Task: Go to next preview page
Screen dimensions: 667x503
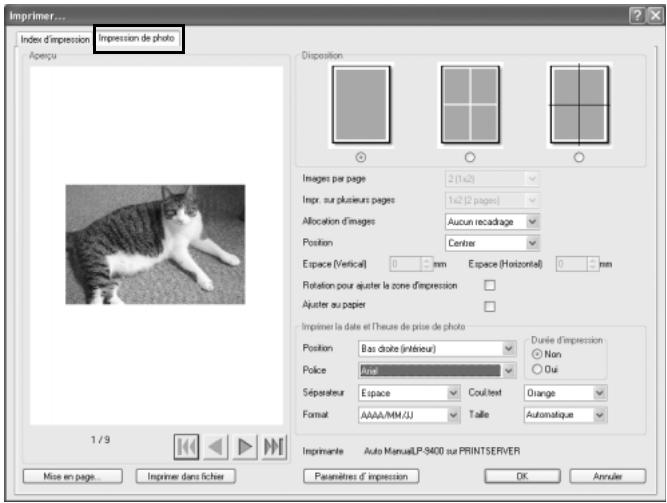Action: click(245, 447)
